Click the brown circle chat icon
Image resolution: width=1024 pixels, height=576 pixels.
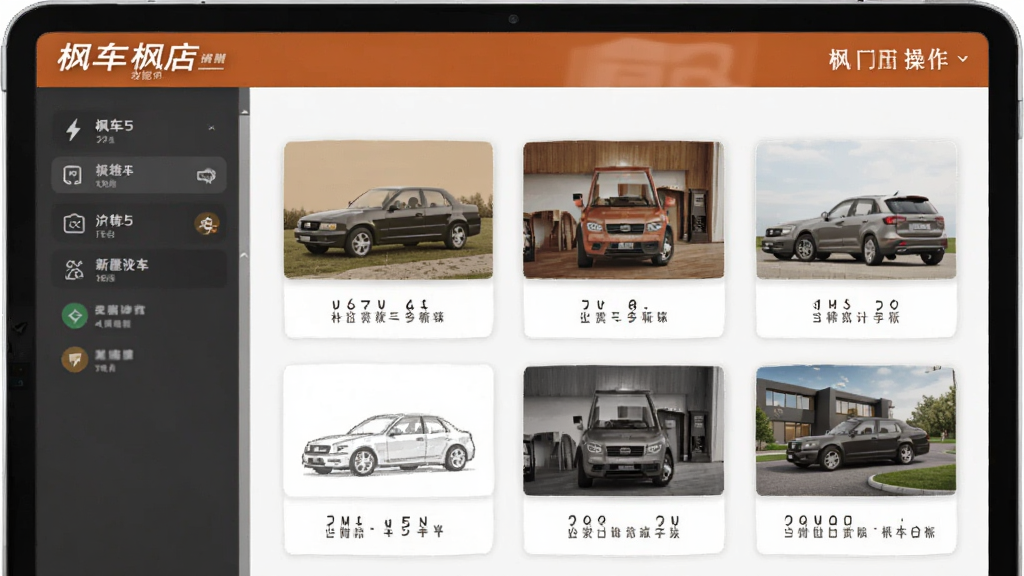coord(74,359)
